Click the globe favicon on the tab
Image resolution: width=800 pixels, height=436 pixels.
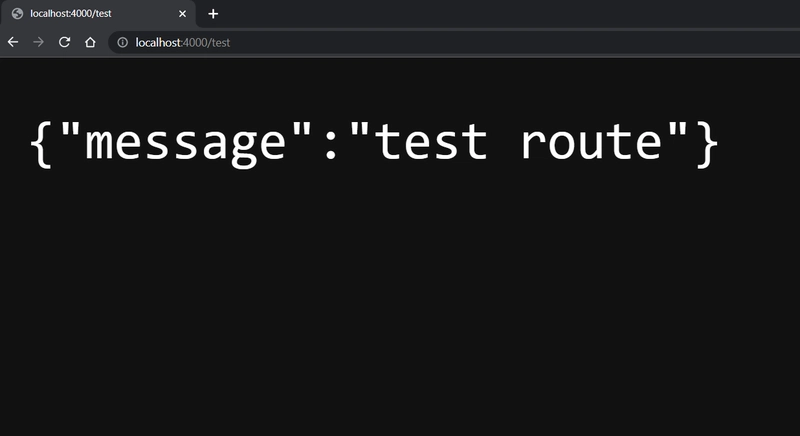(17, 14)
